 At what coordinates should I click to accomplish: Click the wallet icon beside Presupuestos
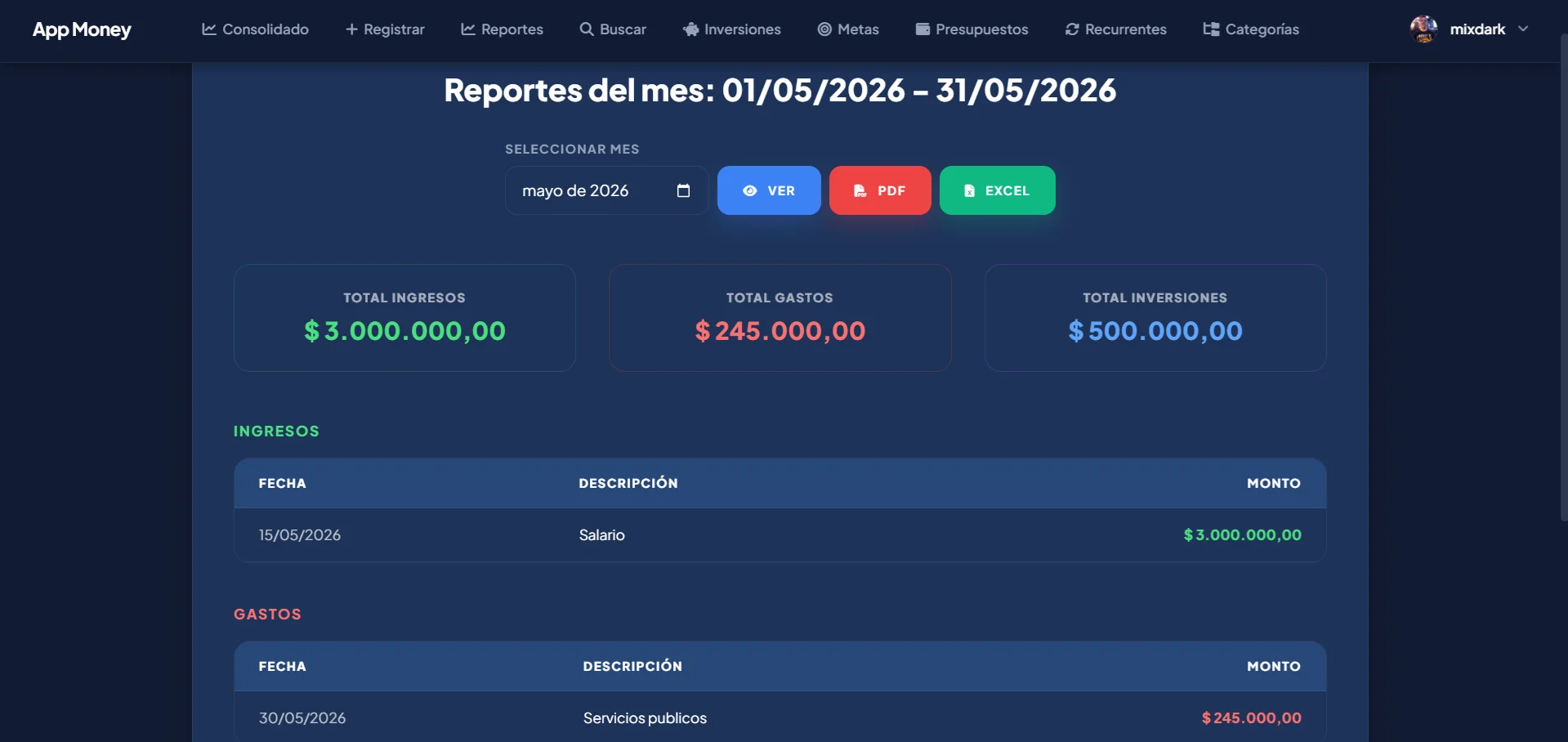pyautogui.click(x=922, y=29)
